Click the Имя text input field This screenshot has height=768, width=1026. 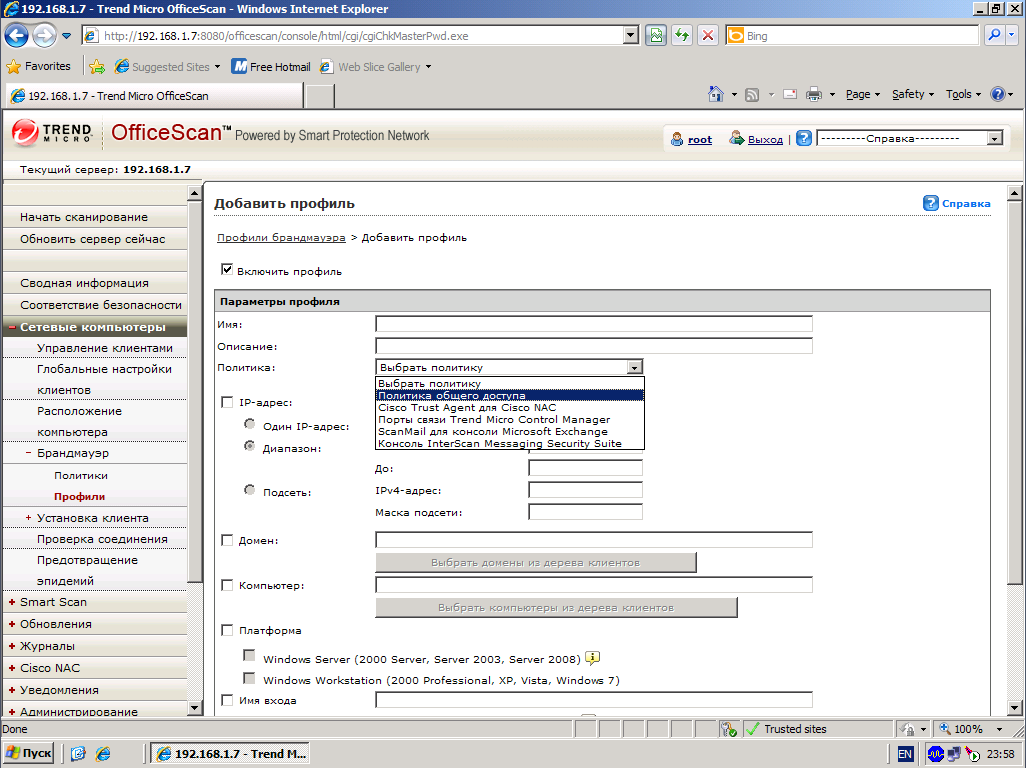pos(593,324)
